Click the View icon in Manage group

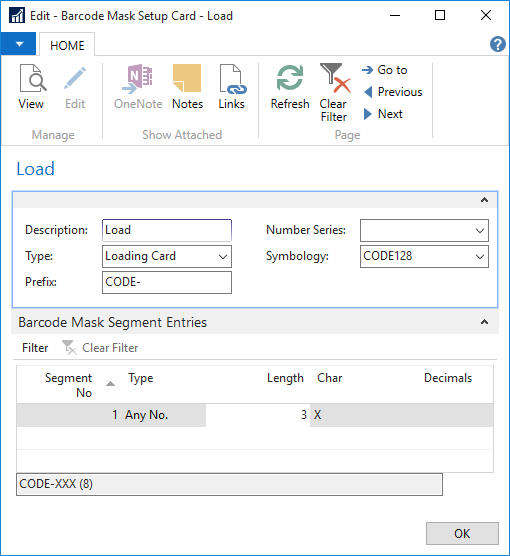coord(32,79)
